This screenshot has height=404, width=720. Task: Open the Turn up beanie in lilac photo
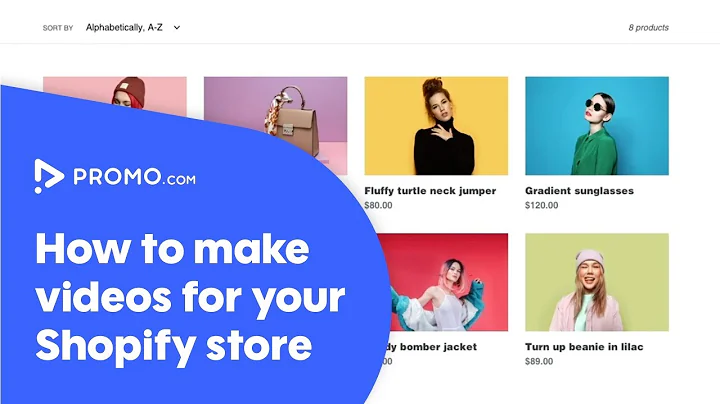[597, 282]
